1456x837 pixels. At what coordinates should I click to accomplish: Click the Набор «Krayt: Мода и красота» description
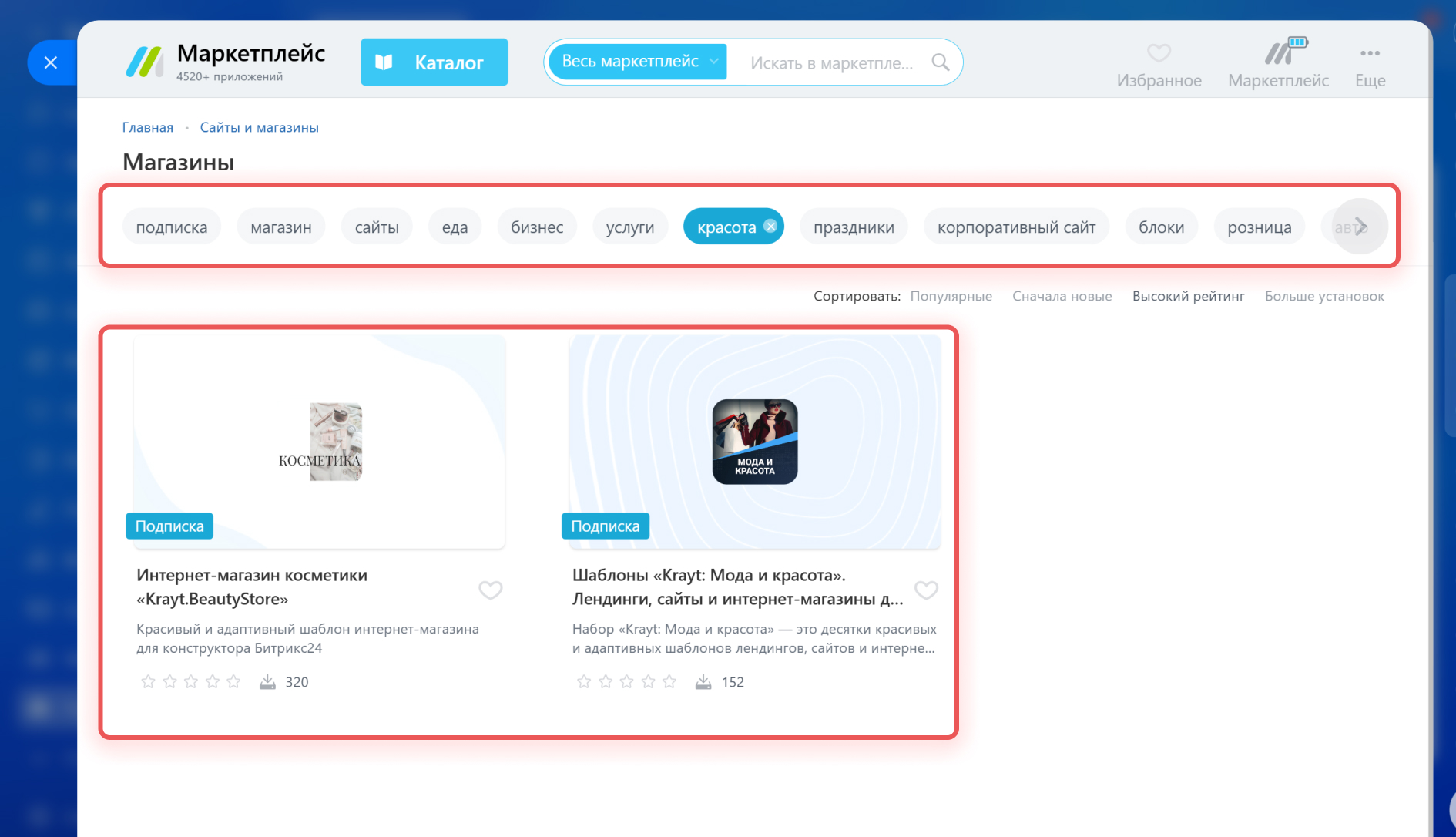pos(754,639)
